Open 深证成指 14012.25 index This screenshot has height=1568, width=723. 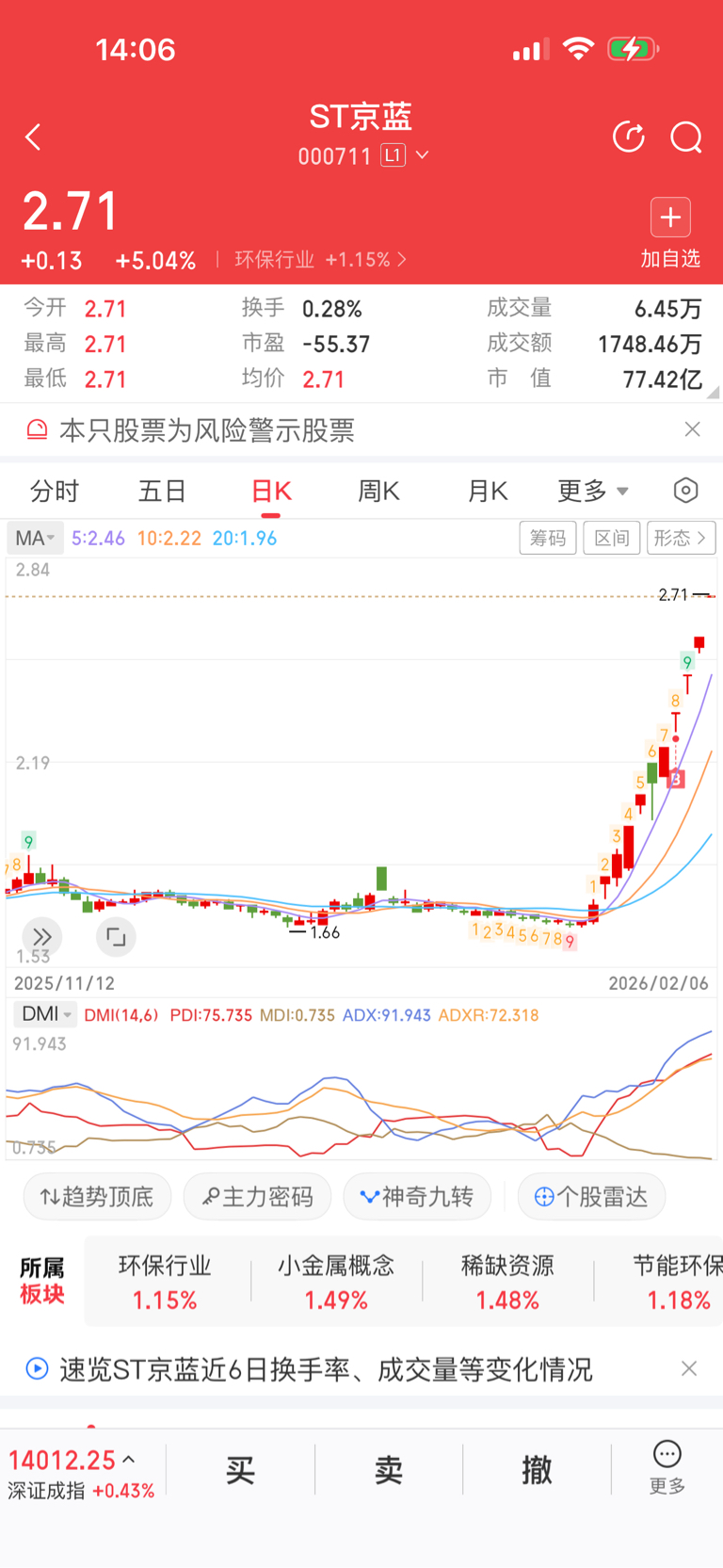(x=80, y=1475)
